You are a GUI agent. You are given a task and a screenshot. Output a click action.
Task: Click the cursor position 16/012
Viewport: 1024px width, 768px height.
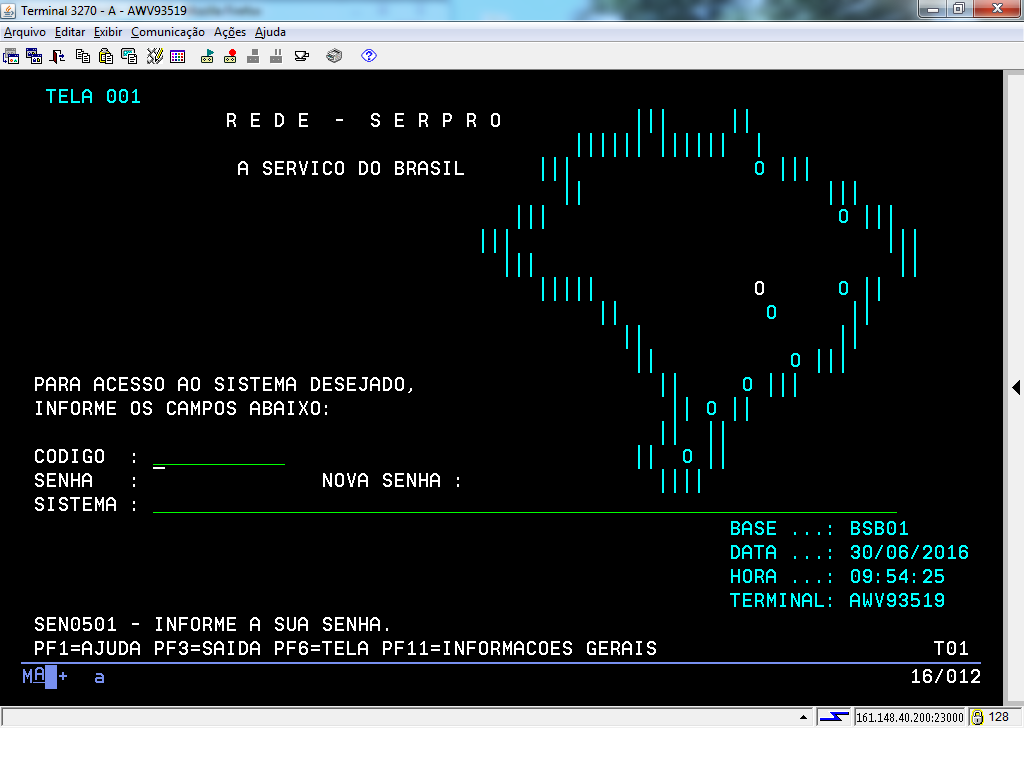point(946,677)
